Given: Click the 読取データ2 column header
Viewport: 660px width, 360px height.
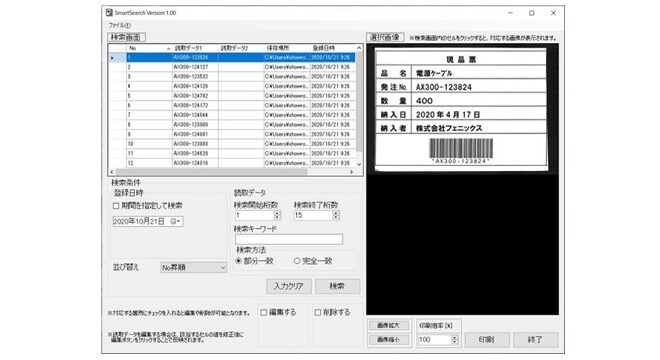Looking at the screenshot, I should (241, 48).
